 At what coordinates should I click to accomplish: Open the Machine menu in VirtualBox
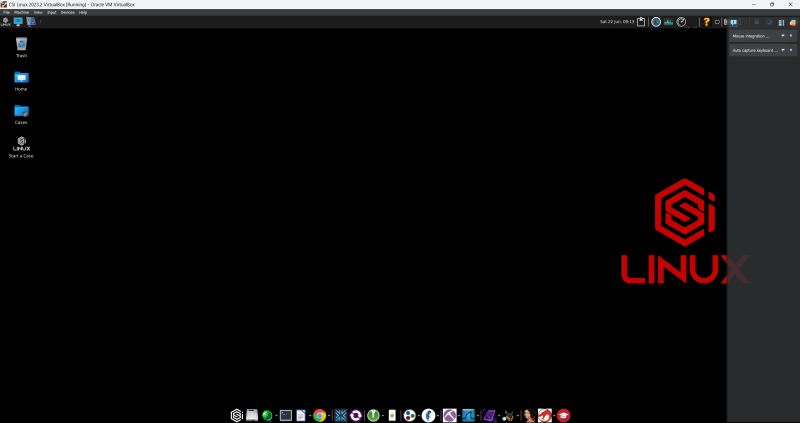coord(21,12)
